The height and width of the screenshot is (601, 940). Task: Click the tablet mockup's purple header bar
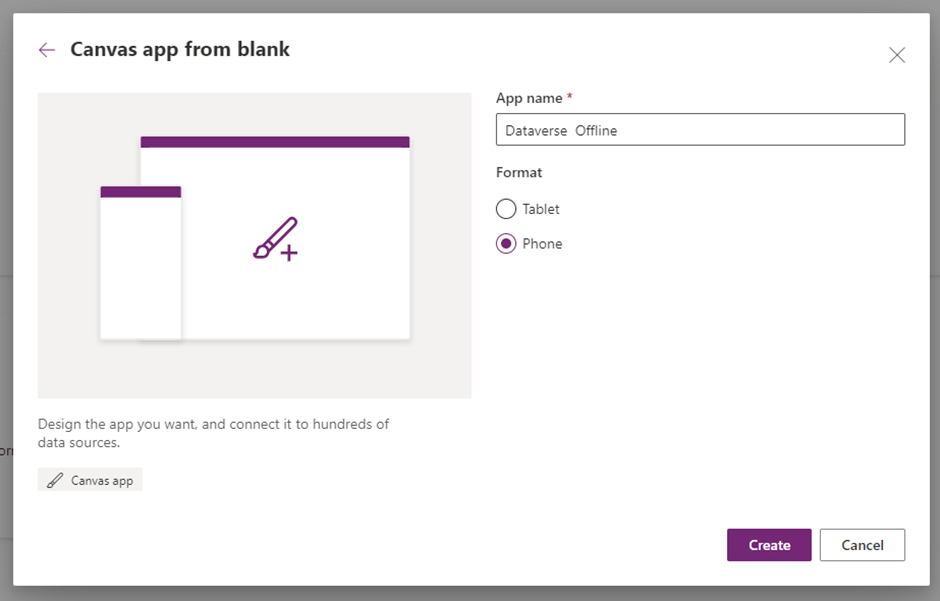(x=275, y=142)
